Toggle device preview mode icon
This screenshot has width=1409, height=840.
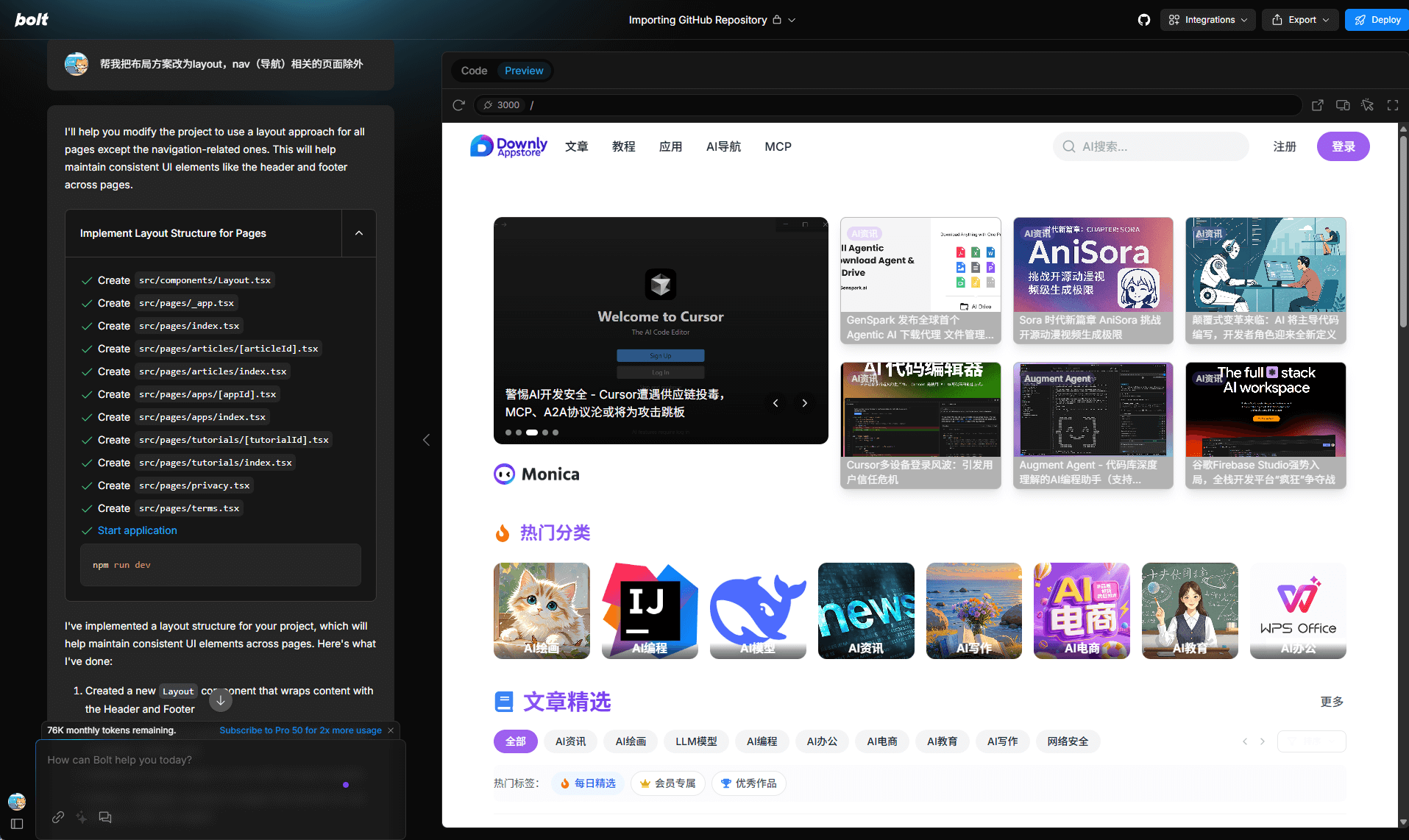1343,105
